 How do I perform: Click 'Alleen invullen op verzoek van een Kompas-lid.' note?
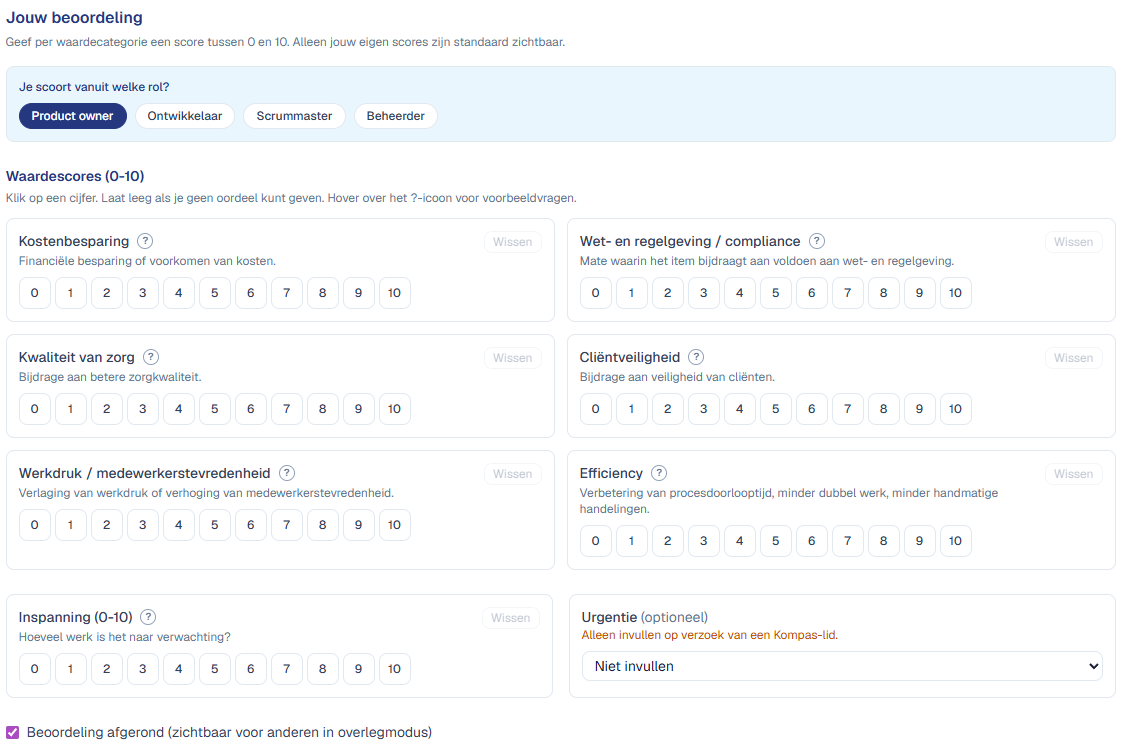(x=709, y=635)
